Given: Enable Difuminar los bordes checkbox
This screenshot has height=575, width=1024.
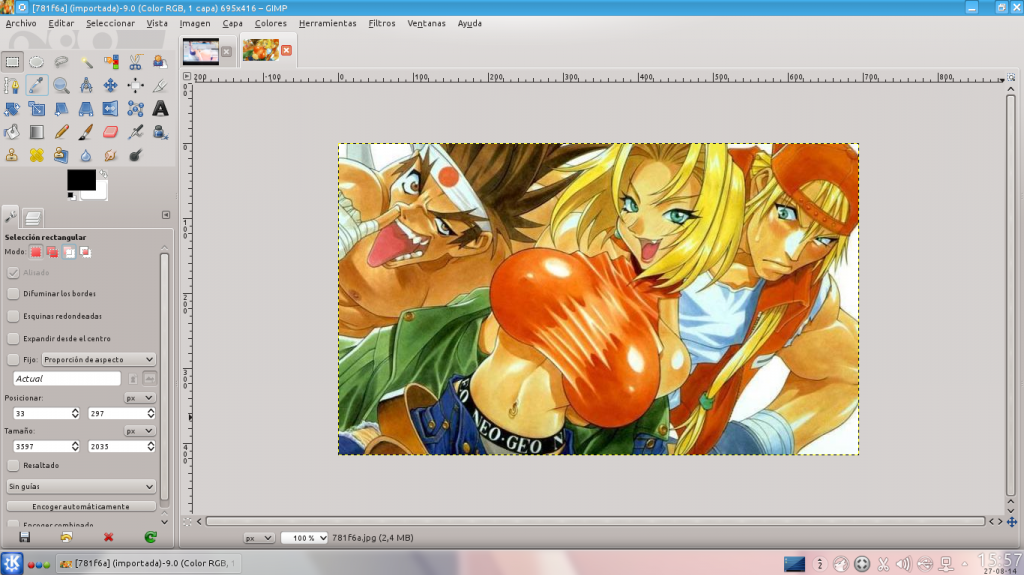Looking at the screenshot, I should pyautogui.click(x=13, y=293).
